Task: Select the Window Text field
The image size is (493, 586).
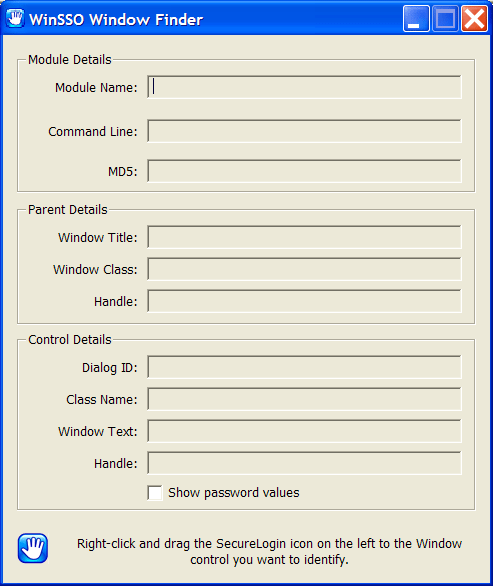Action: coord(304,431)
